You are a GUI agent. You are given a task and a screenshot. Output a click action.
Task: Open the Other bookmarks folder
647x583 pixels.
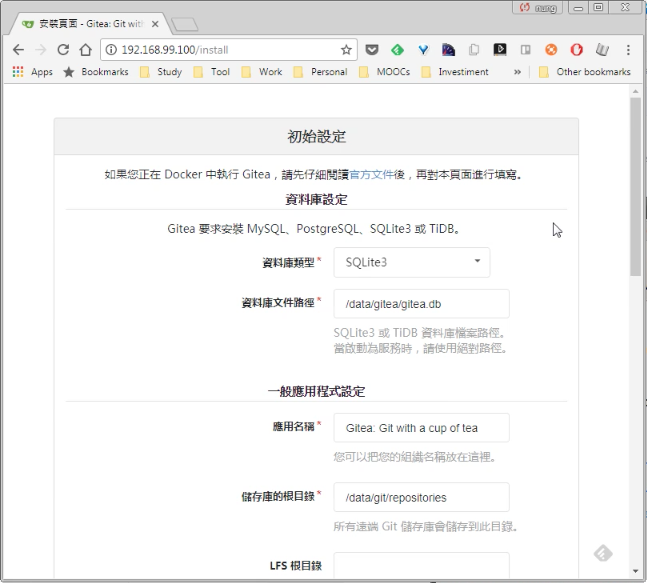tap(585, 72)
